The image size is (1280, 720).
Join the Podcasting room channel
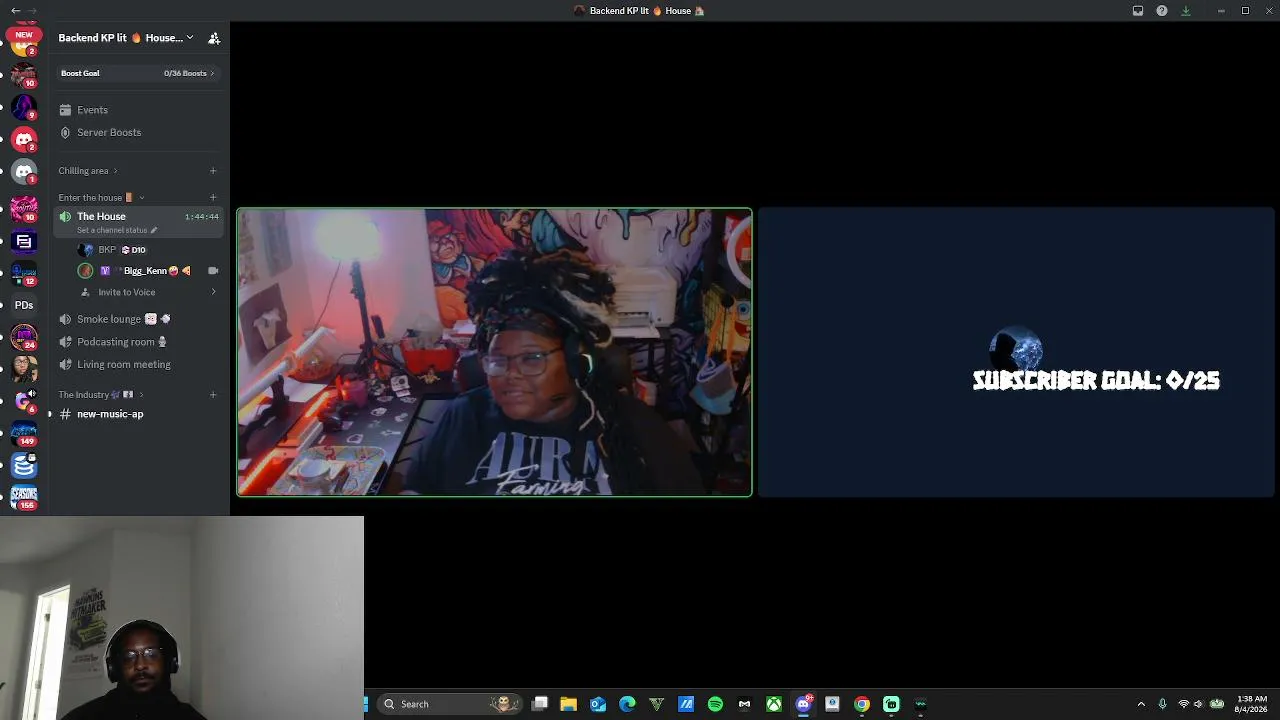point(115,342)
